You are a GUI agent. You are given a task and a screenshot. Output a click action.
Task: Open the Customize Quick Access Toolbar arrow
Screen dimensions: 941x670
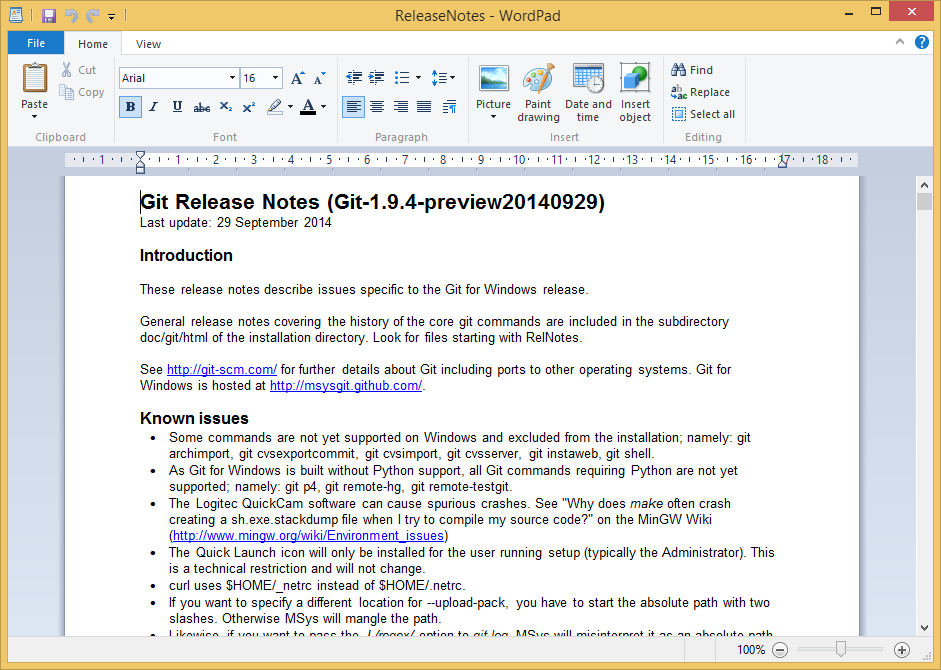tap(112, 16)
